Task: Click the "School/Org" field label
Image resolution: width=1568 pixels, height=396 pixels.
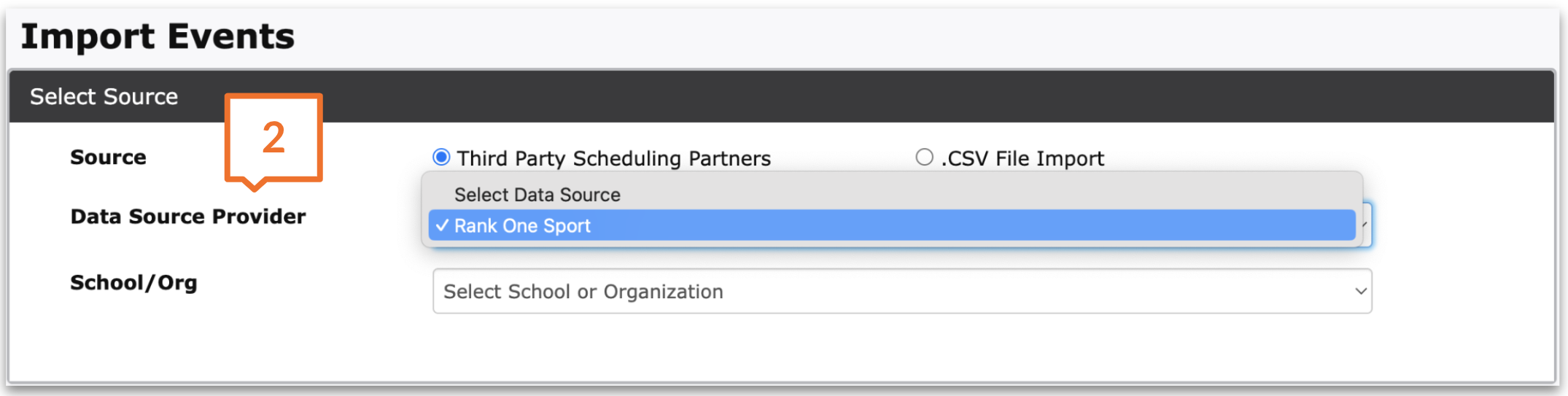Action: tap(133, 283)
